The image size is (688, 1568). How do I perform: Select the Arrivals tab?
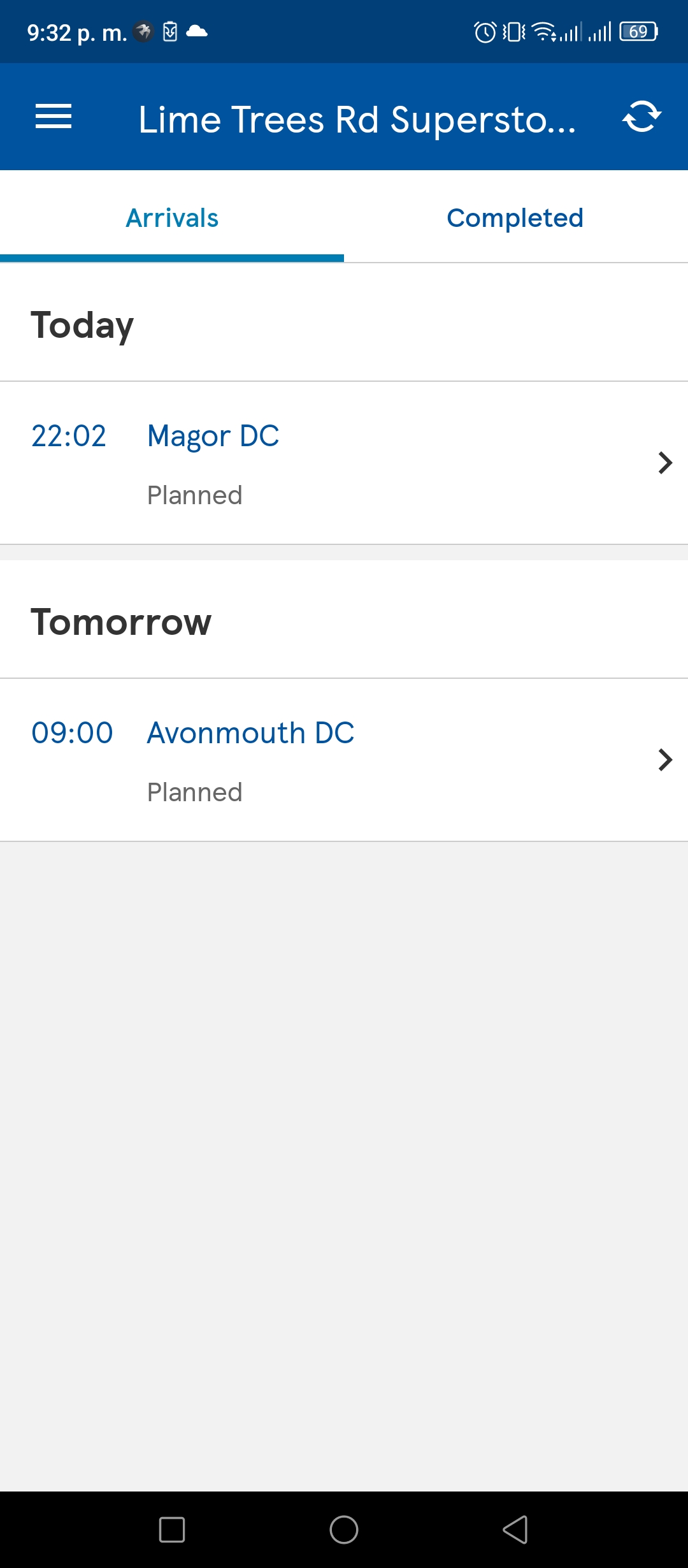(172, 218)
